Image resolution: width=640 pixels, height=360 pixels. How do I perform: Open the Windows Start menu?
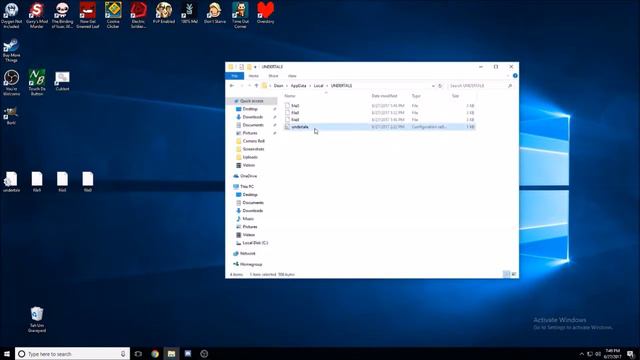(7, 354)
